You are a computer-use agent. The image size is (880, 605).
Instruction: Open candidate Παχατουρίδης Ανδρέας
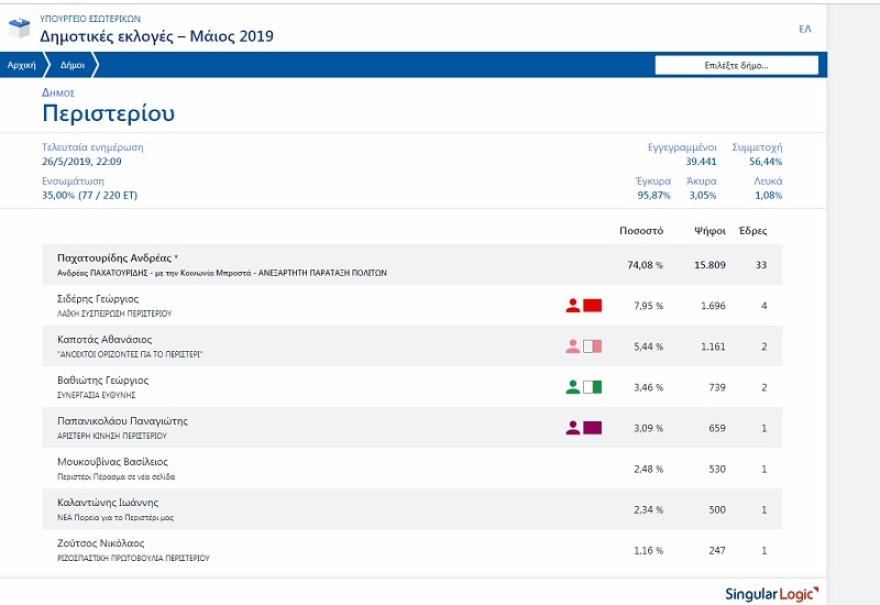pos(117,258)
